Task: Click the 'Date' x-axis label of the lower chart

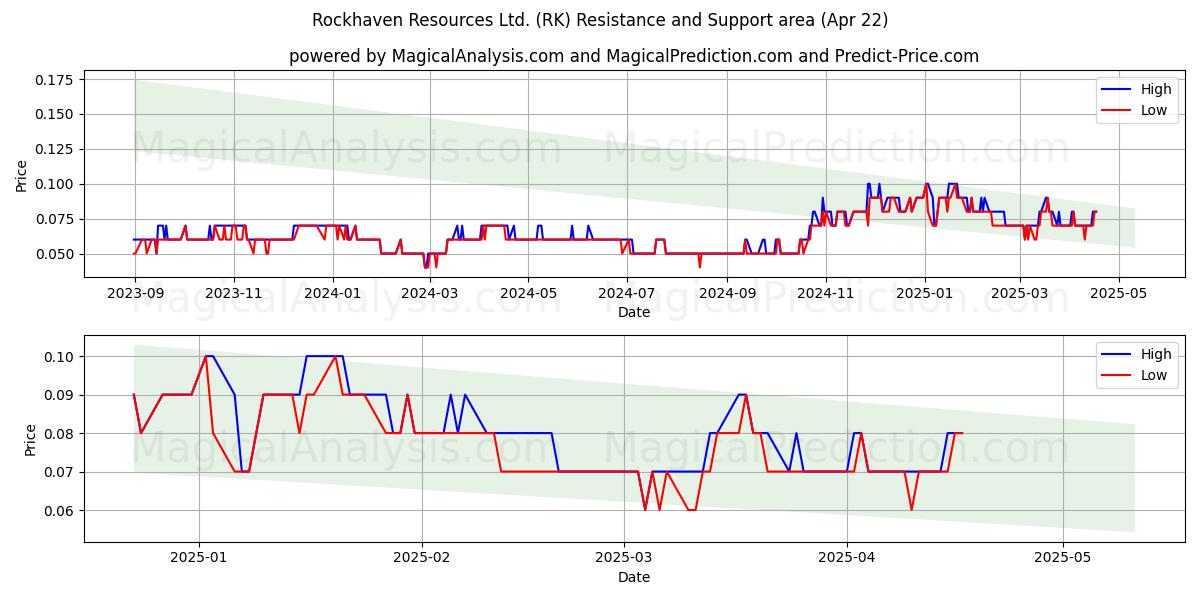Action: pos(634,577)
